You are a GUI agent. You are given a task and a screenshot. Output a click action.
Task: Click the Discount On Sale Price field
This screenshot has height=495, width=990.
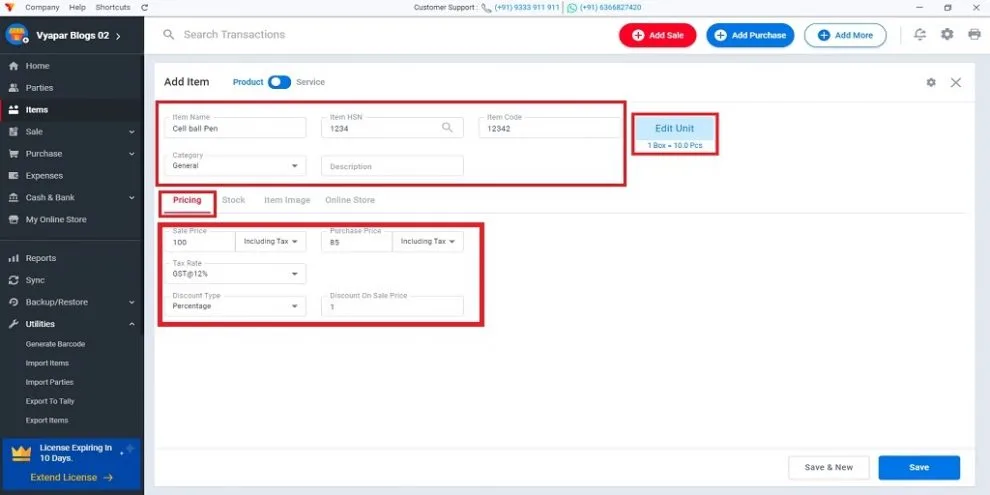point(392,306)
